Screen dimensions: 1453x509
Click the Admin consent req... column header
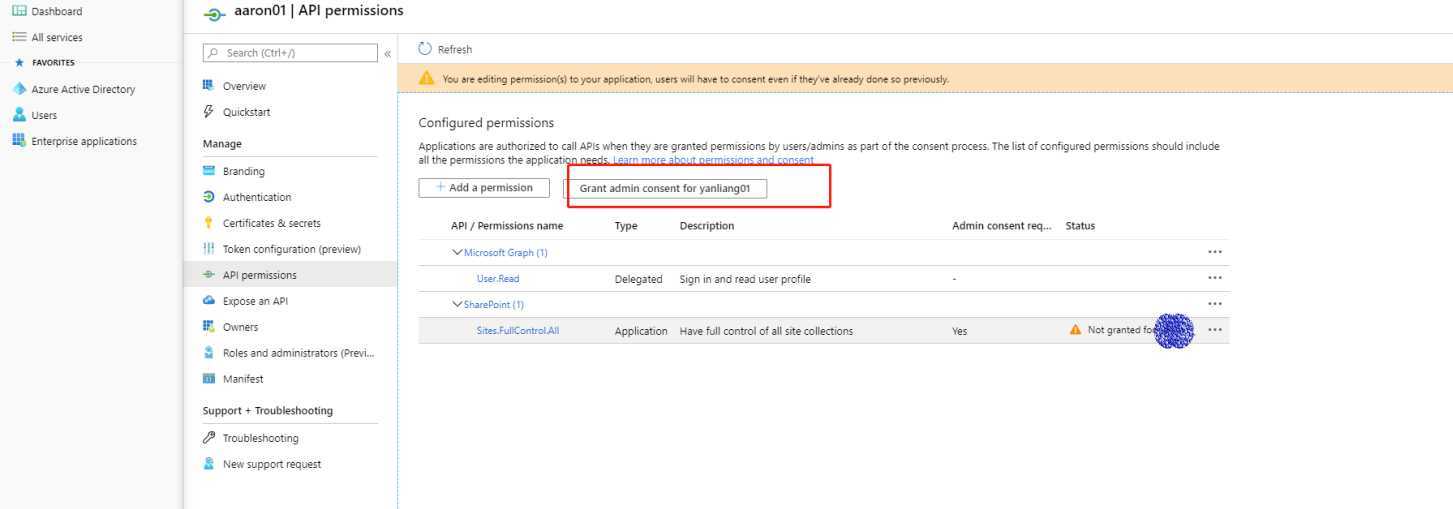1002,226
